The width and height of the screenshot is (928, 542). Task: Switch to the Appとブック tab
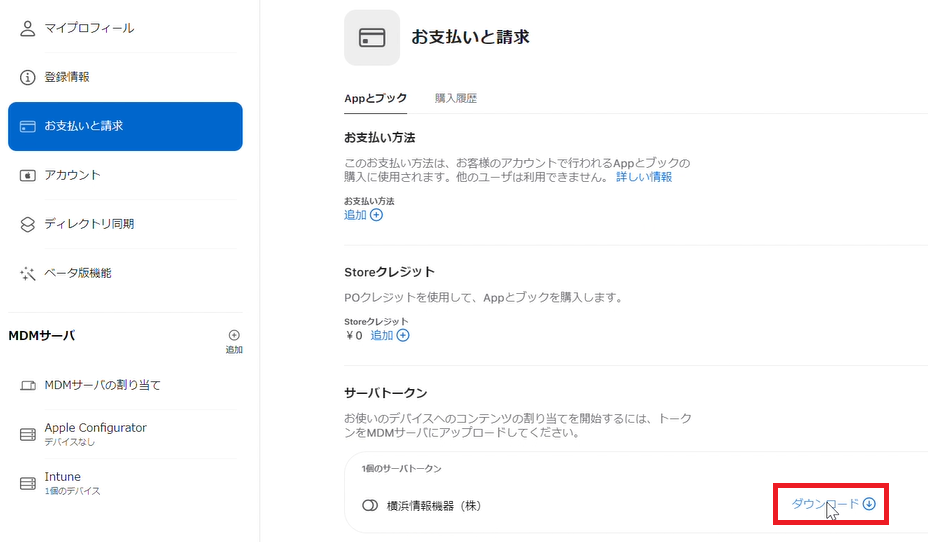coord(375,98)
